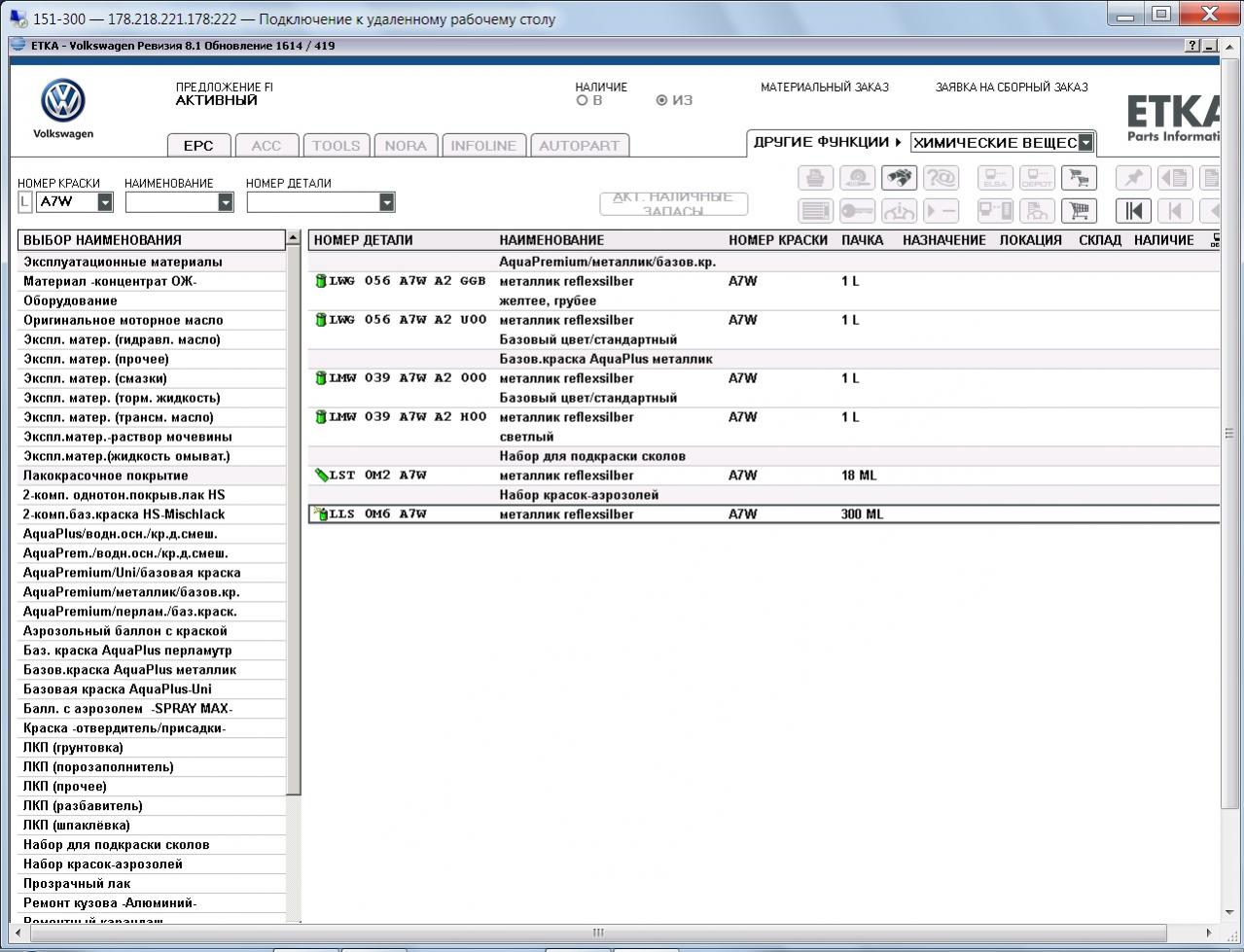
Task: Switch to the TOOLS tab
Action: [336, 145]
